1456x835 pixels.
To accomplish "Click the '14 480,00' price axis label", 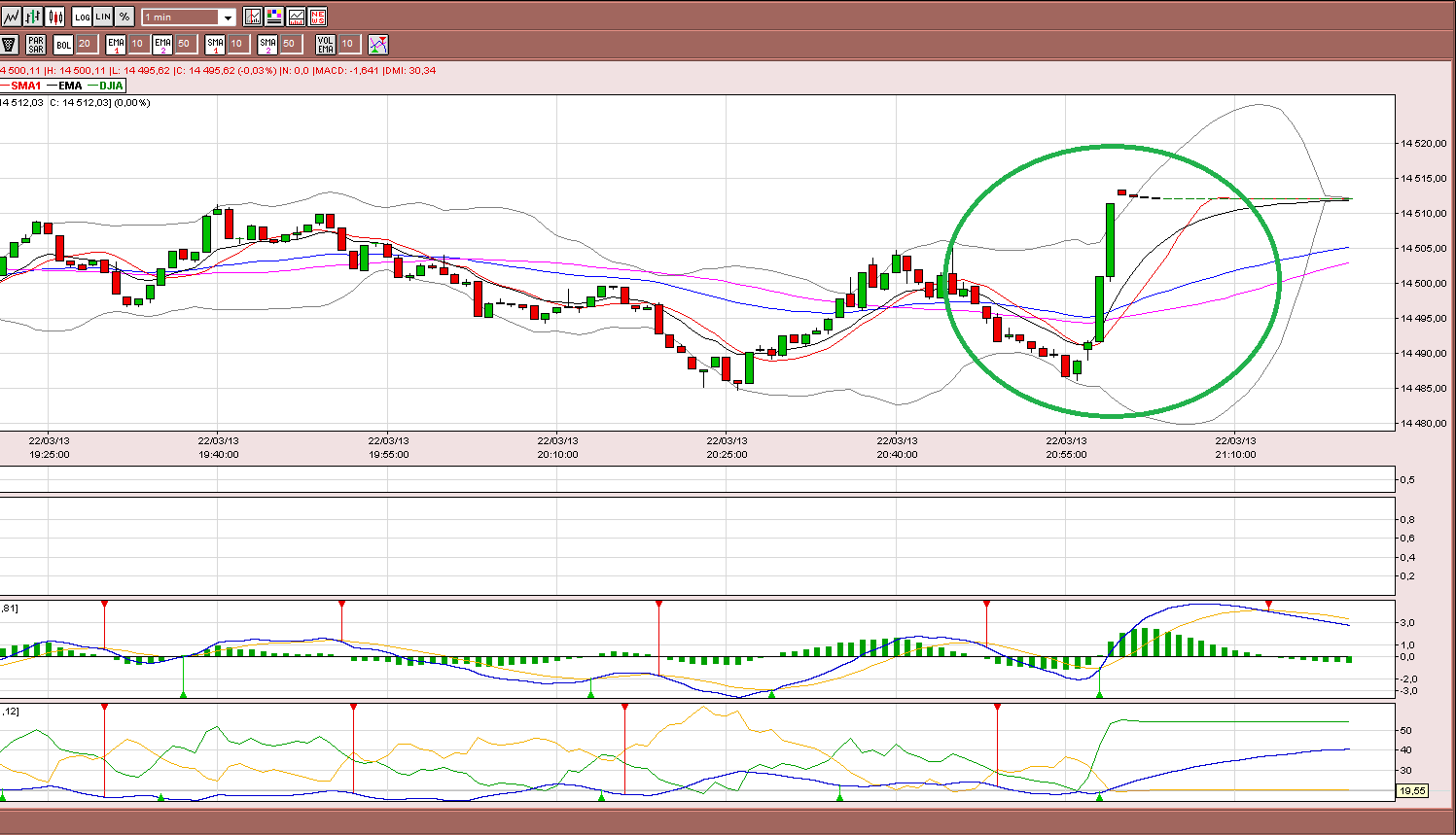I will (x=1423, y=423).
